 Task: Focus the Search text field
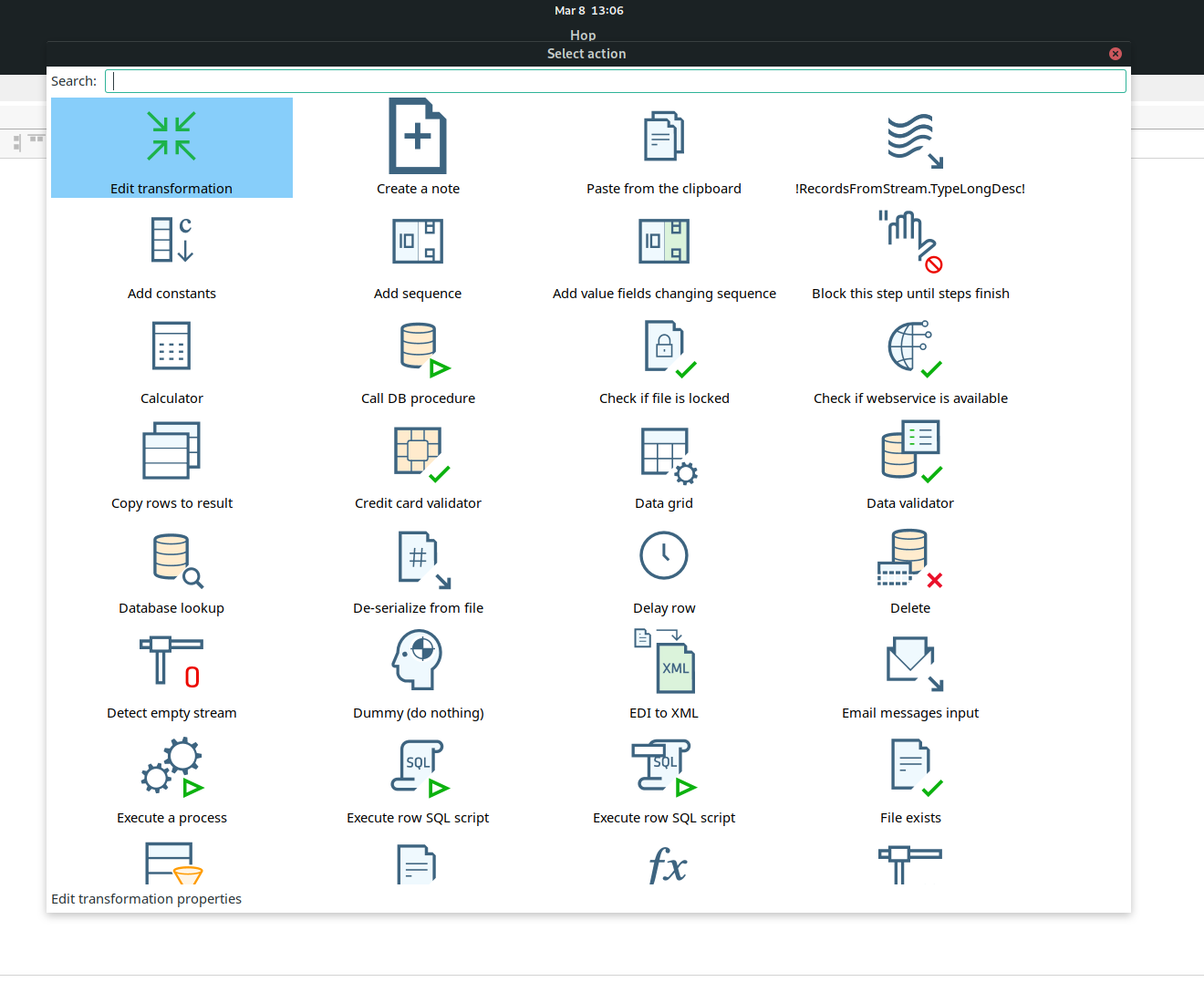615,81
